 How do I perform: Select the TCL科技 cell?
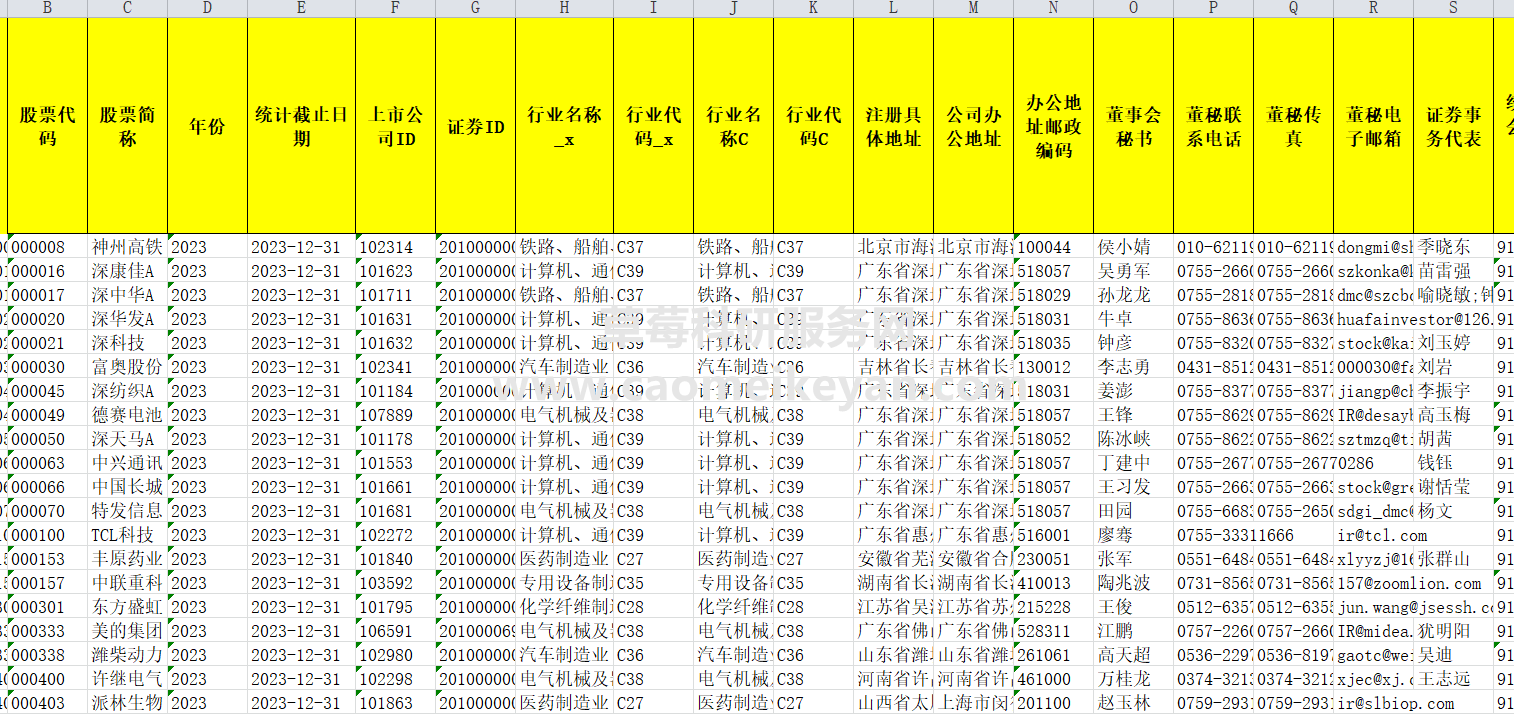(127, 535)
